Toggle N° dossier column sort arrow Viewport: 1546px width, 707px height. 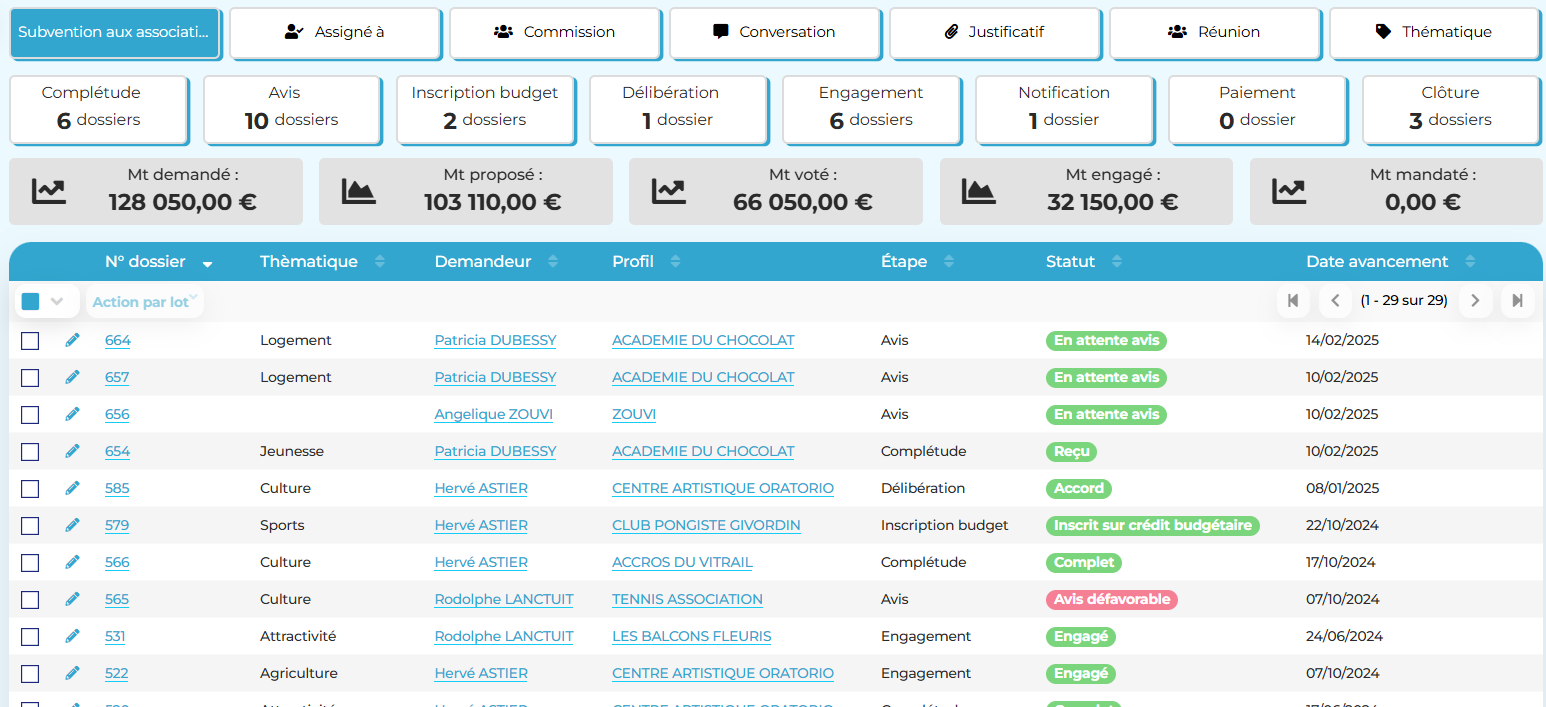[x=208, y=263]
